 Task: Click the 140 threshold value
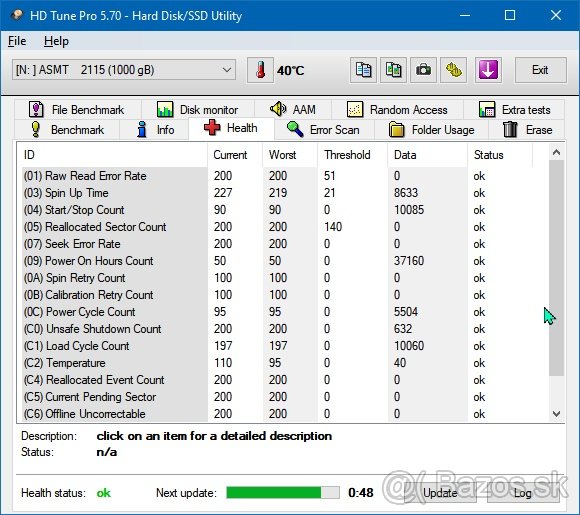333,227
